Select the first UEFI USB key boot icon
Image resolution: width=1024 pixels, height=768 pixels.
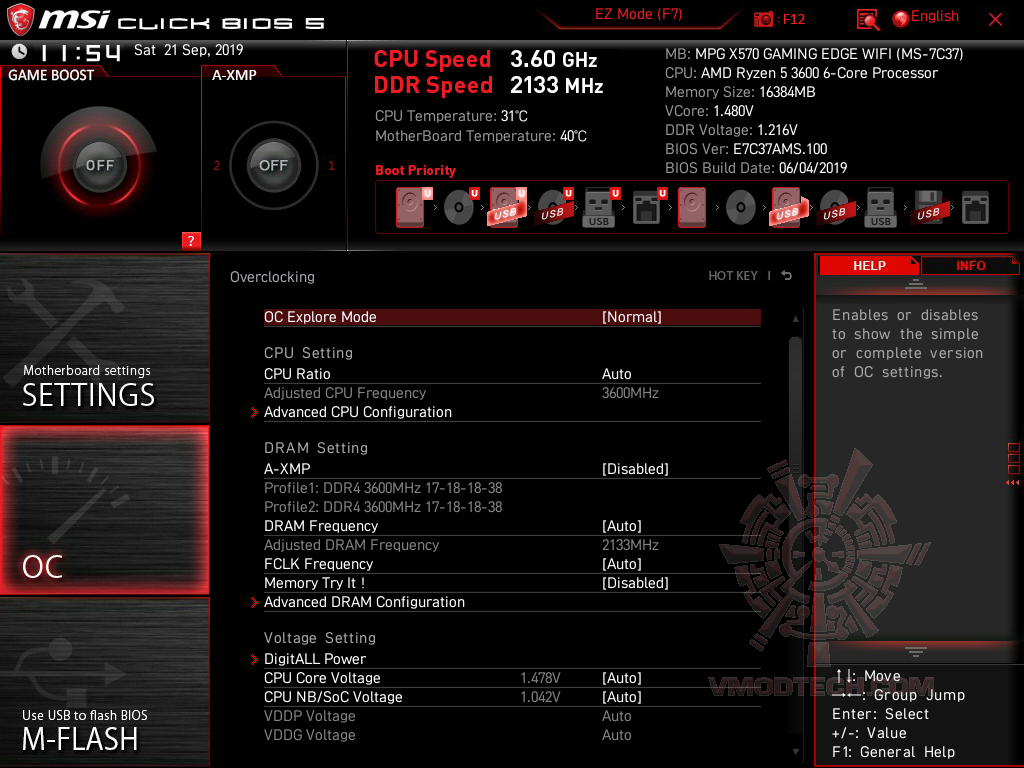coord(600,208)
